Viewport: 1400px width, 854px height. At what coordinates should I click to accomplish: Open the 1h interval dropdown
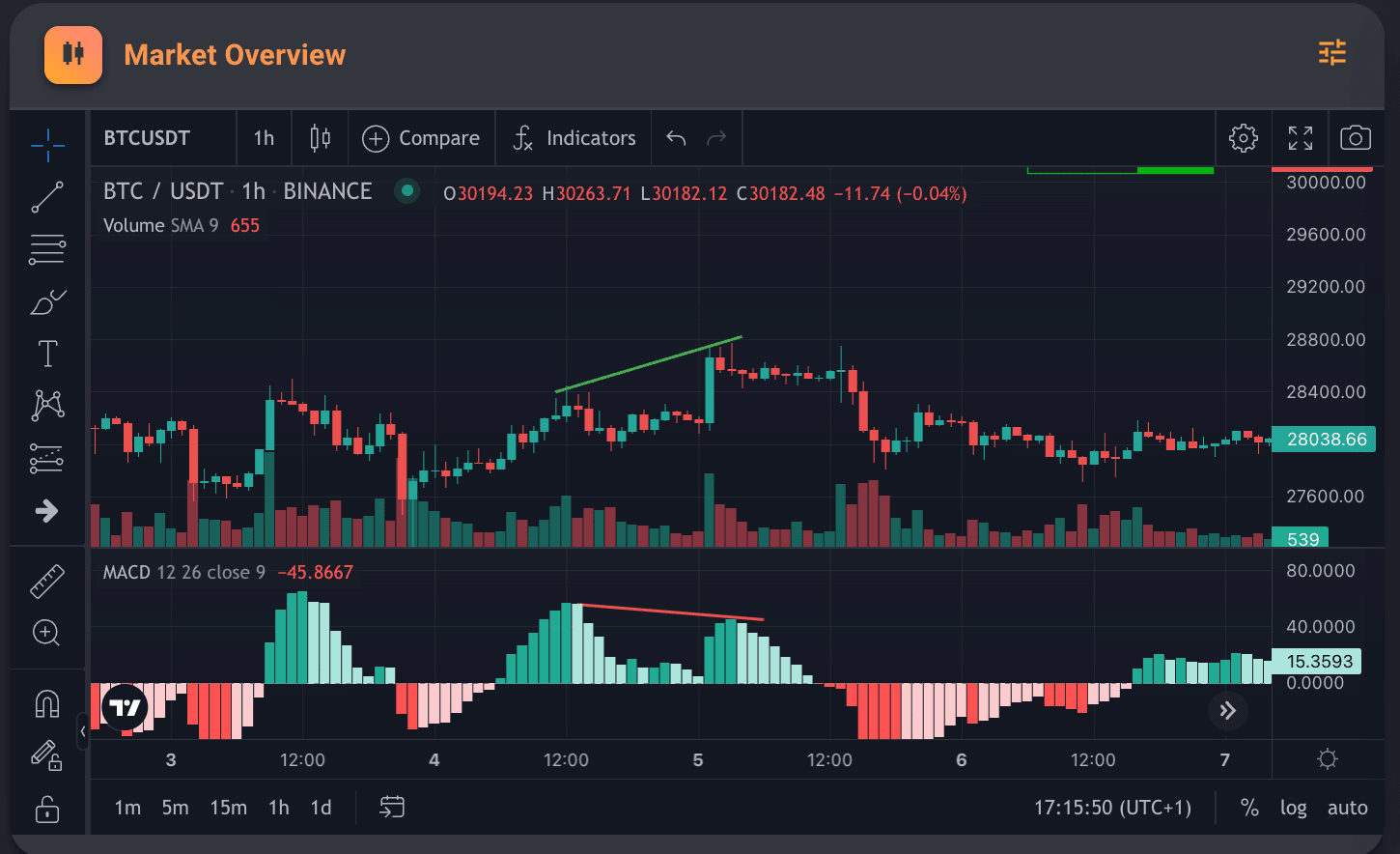click(264, 138)
